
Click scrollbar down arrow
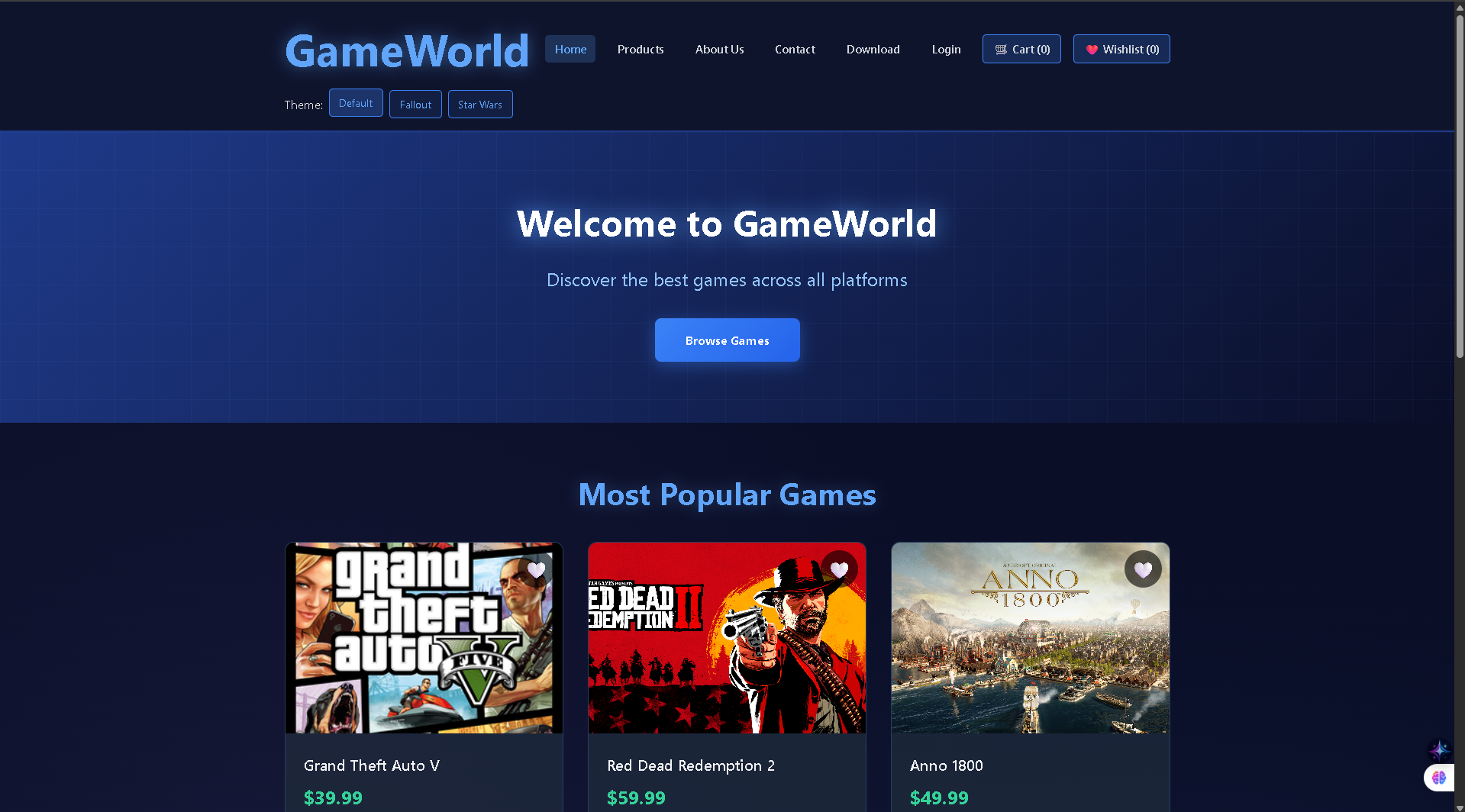coord(1460,807)
